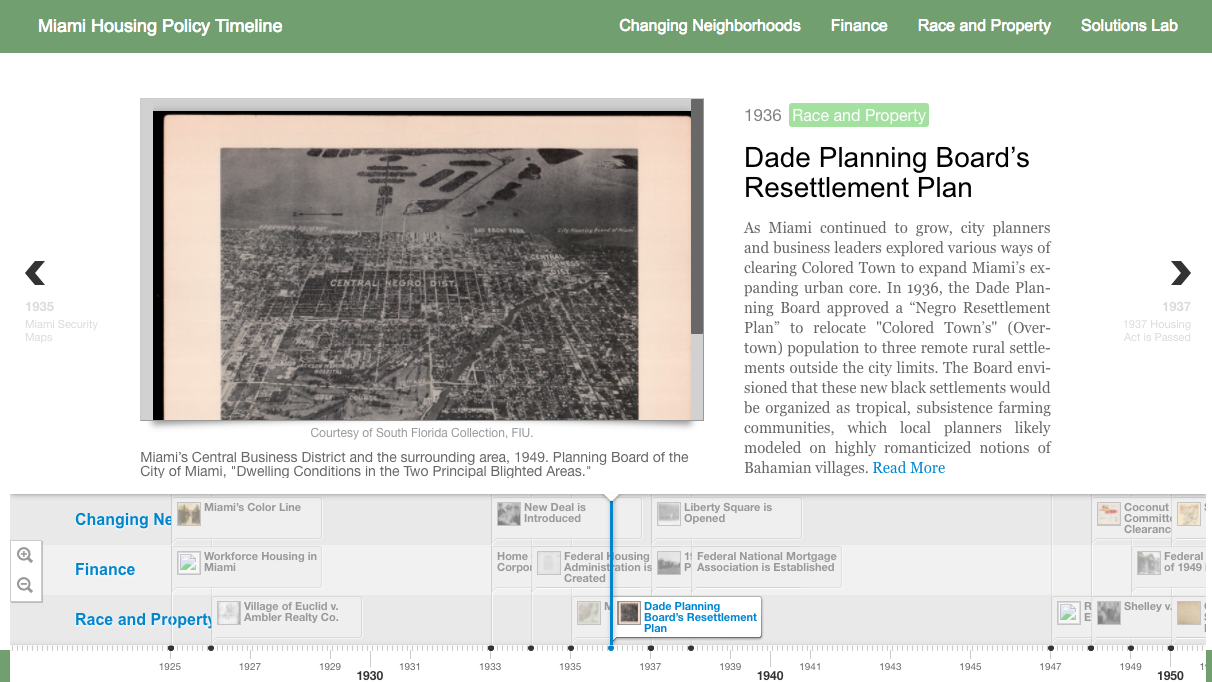
Task: Select Dade Planning Board's Resettlement Plan event
Action: point(686,617)
